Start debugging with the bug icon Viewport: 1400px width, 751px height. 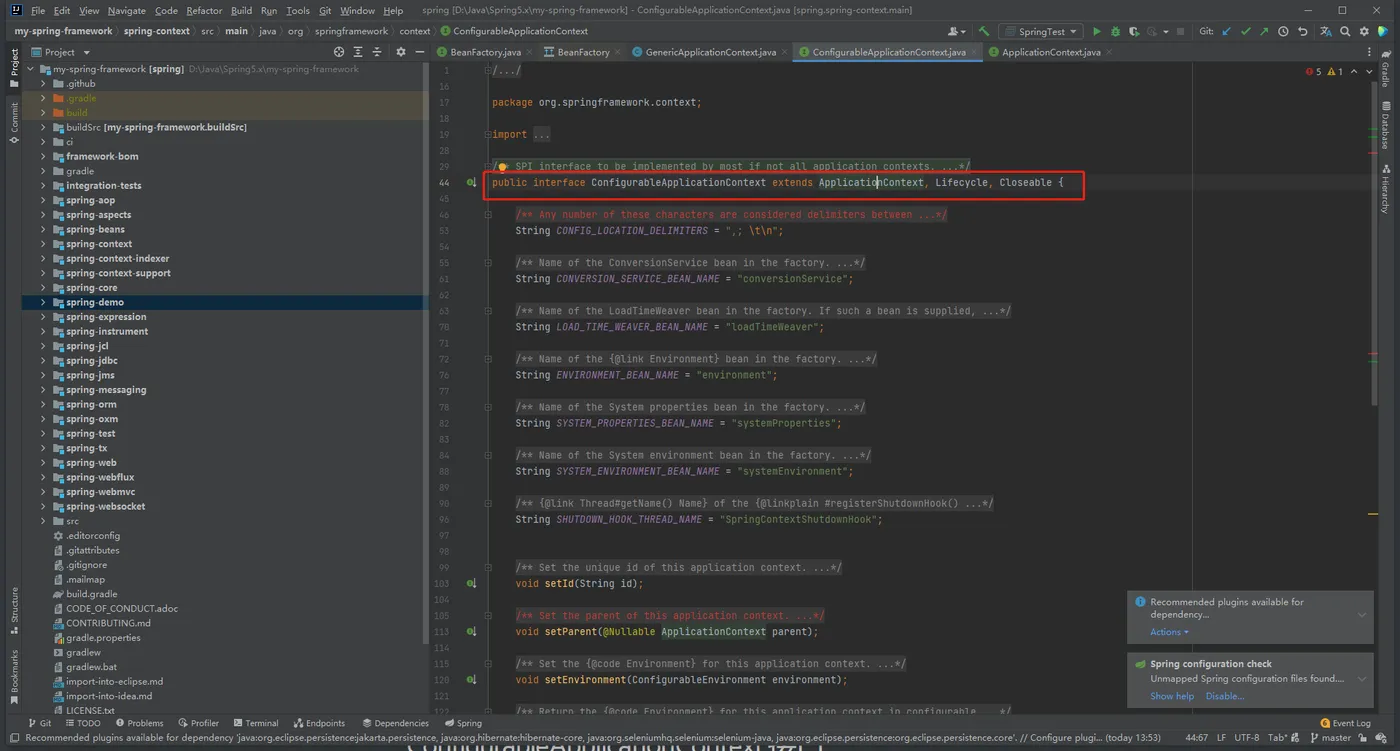(1116, 32)
